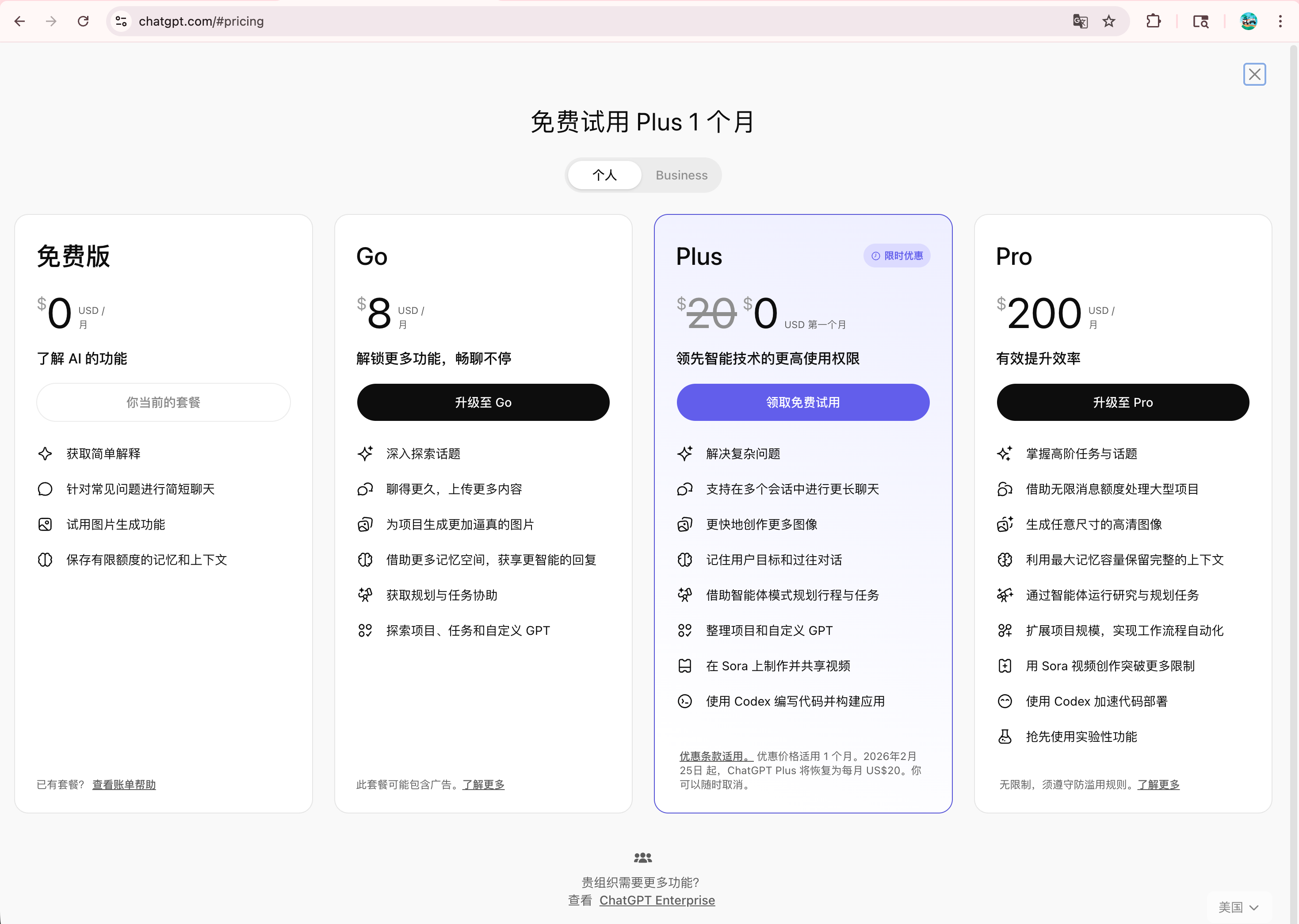Bookmark this page with the star icon
The width and height of the screenshot is (1299, 924).
[x=1108, y=22]
